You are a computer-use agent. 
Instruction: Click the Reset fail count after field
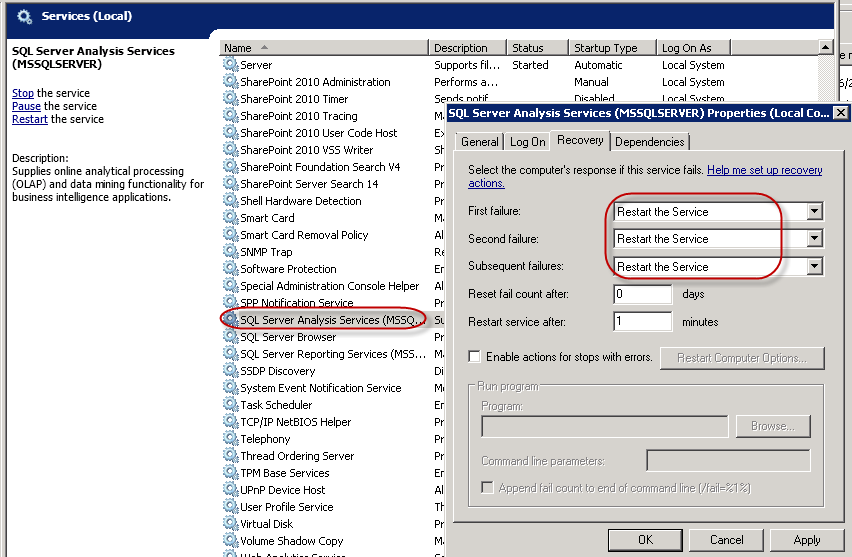click(642, 294)
